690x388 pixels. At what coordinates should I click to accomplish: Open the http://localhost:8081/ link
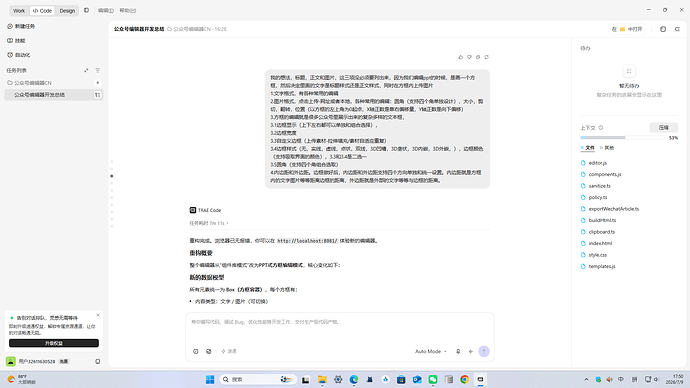pos(307,241)
